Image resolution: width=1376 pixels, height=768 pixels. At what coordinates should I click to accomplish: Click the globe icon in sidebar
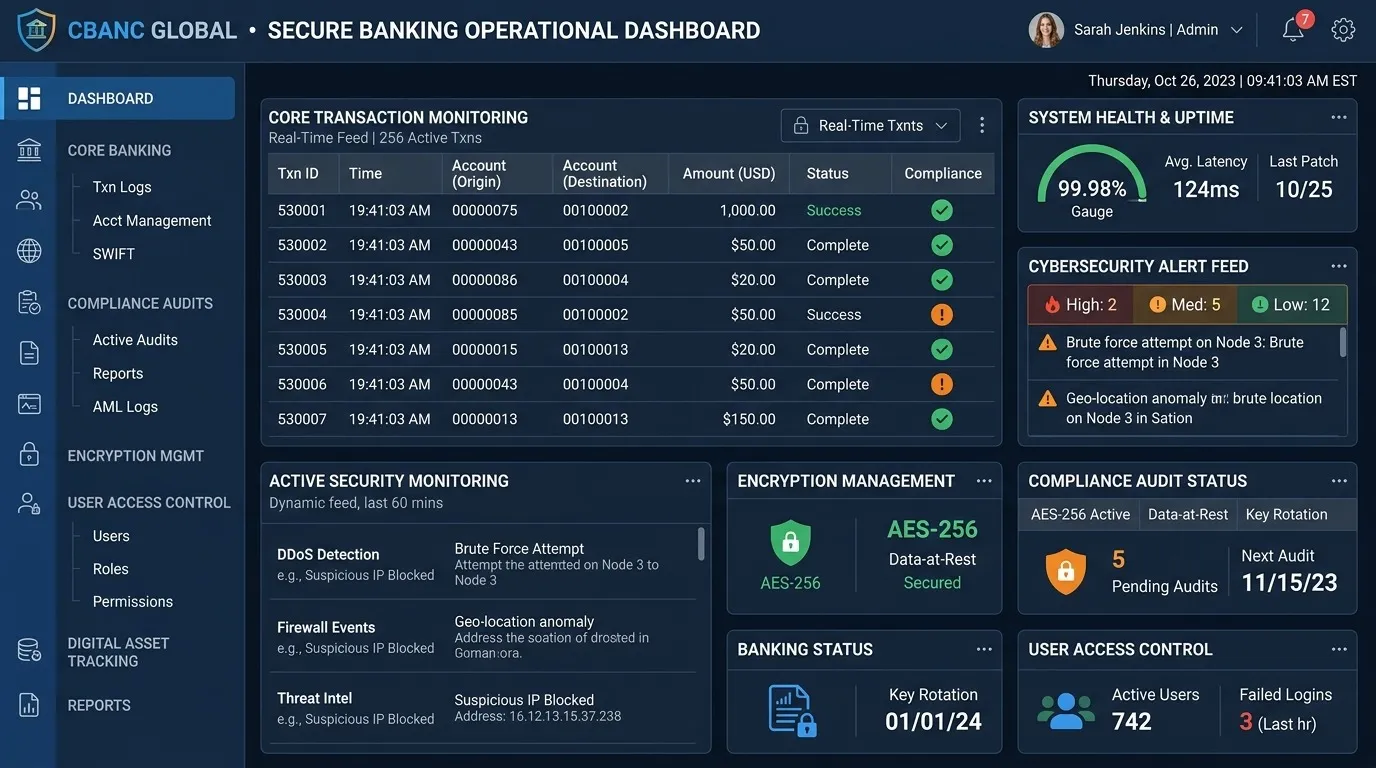29,251
